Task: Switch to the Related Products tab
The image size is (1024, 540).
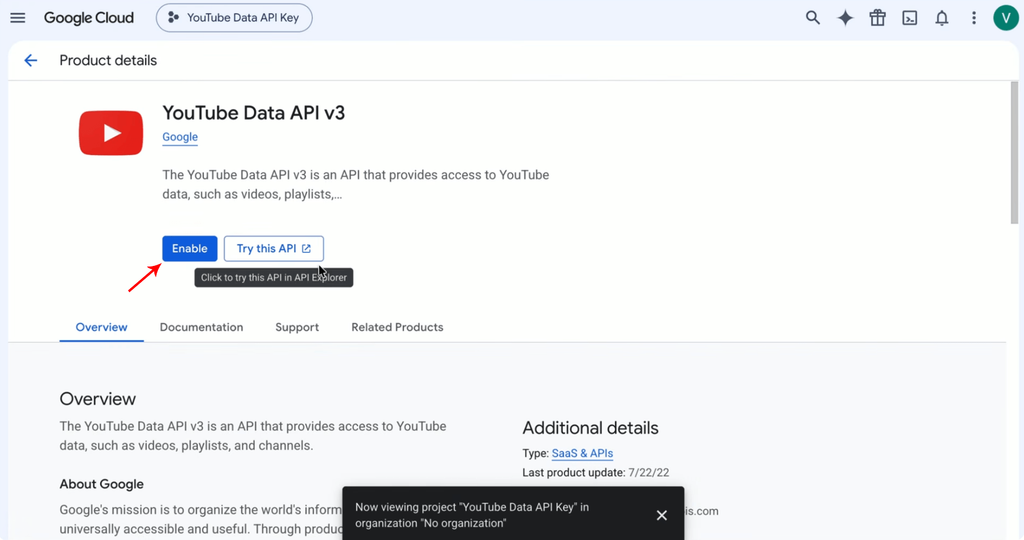Action: click(397, 327)
